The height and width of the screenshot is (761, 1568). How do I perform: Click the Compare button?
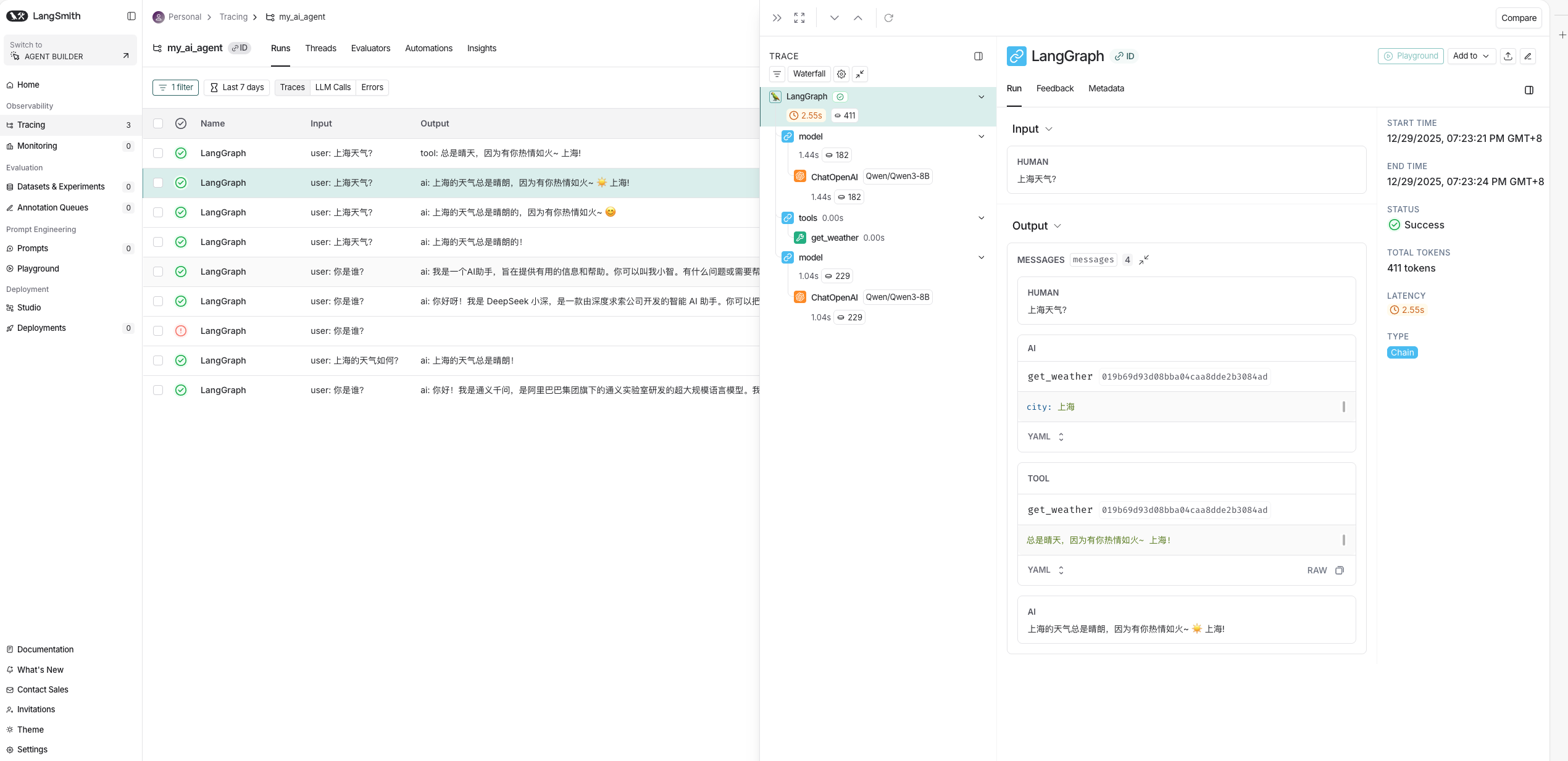(1519, 18)
